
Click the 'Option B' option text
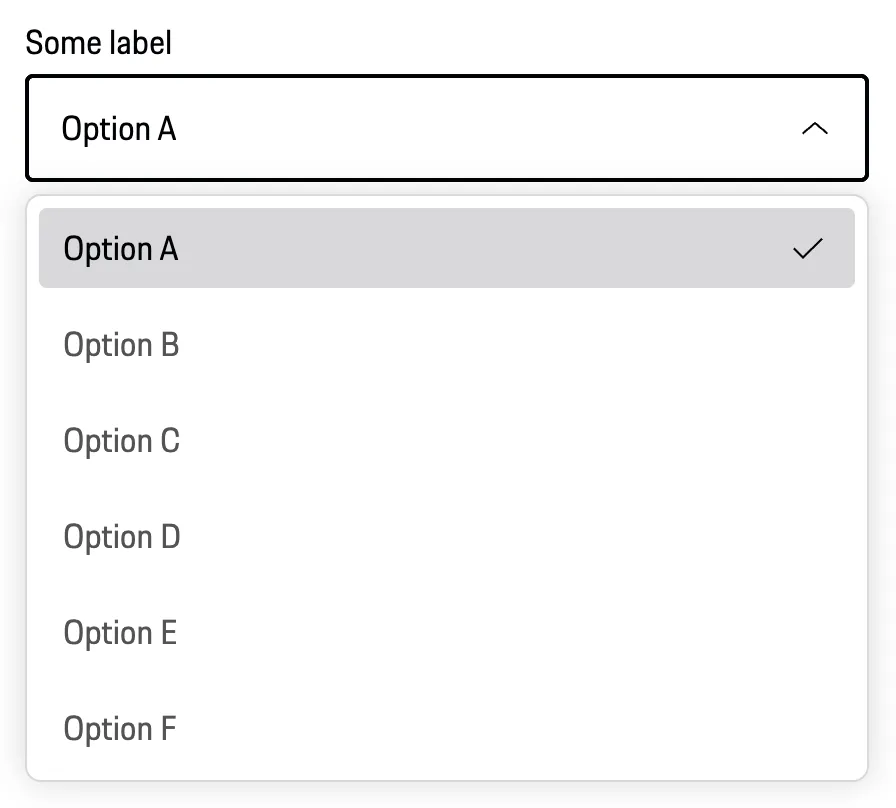121,345
